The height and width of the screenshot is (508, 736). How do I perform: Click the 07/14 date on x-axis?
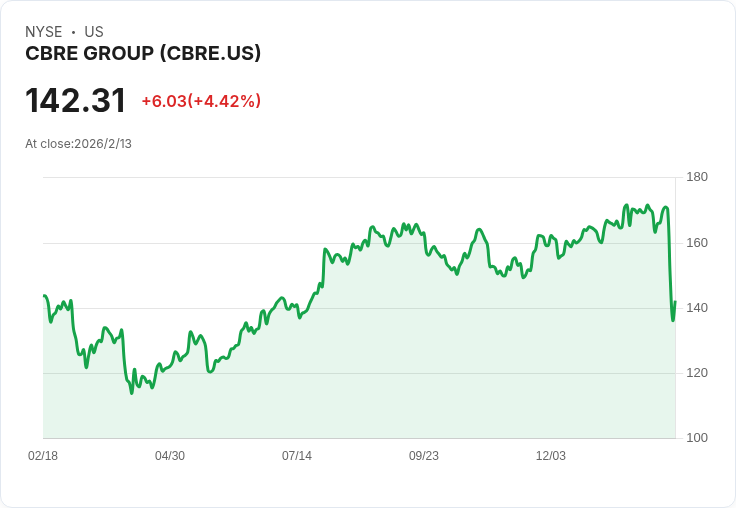click(297, 455)
